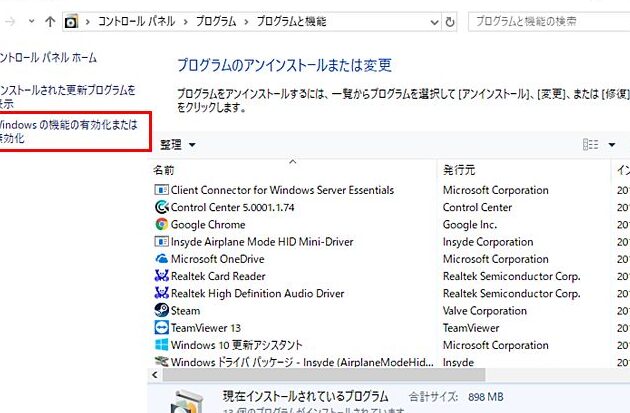
Task: Click the Google Chrome icon in list
Action: (x=162, y=225)
